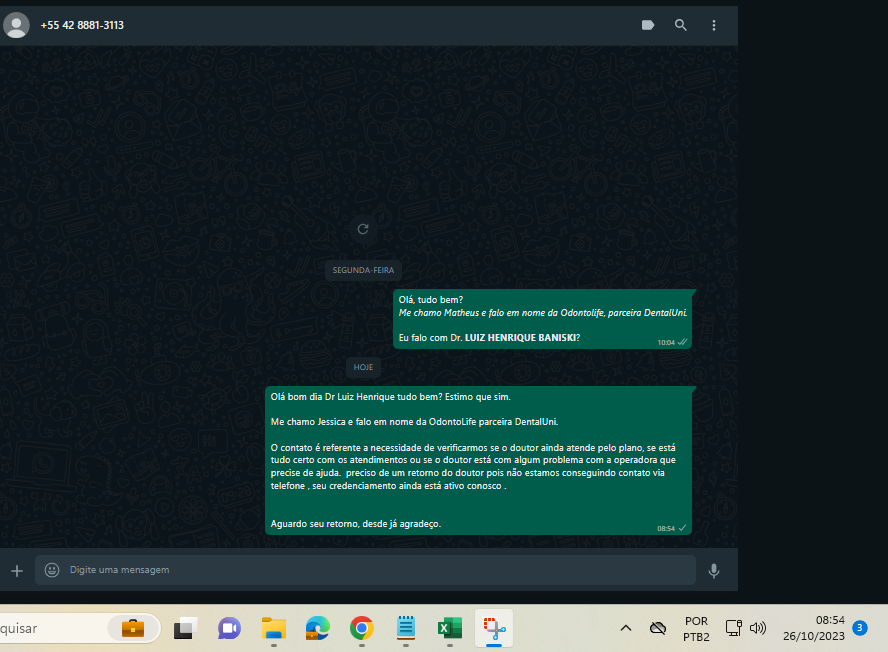Screen dimensions: 888x652
Task: Switch POR PTB2 keyboard input language
Action: 696,628
